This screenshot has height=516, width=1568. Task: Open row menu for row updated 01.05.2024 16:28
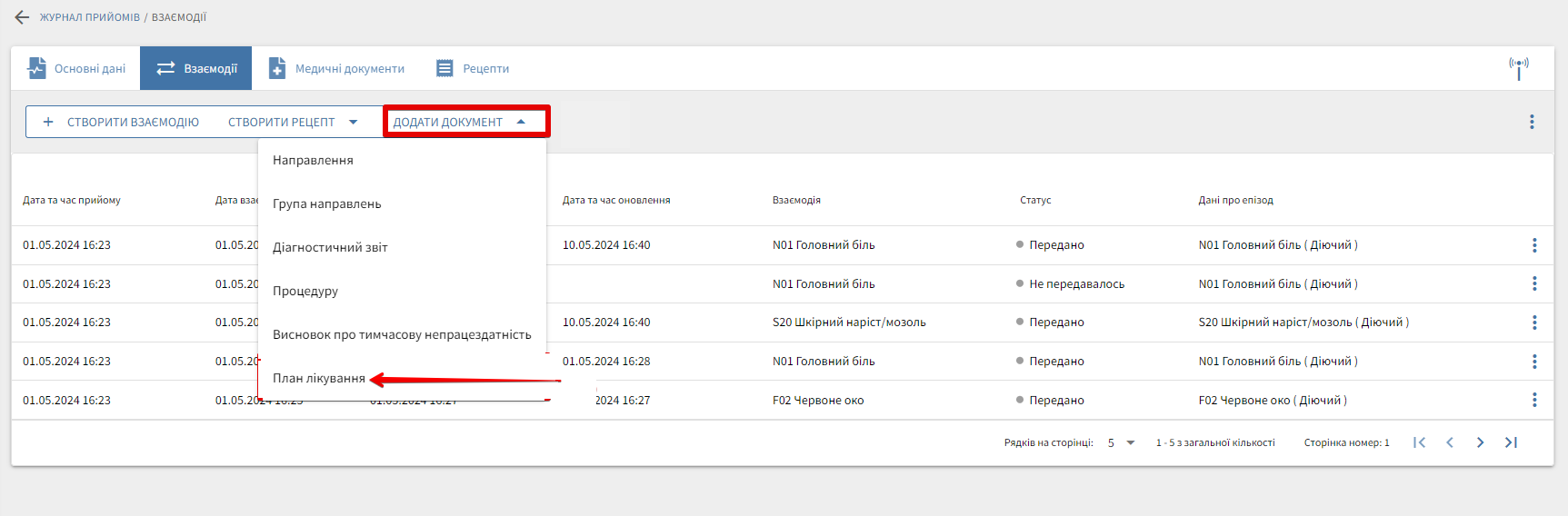pyautogui.click(x=1534, y=362)
